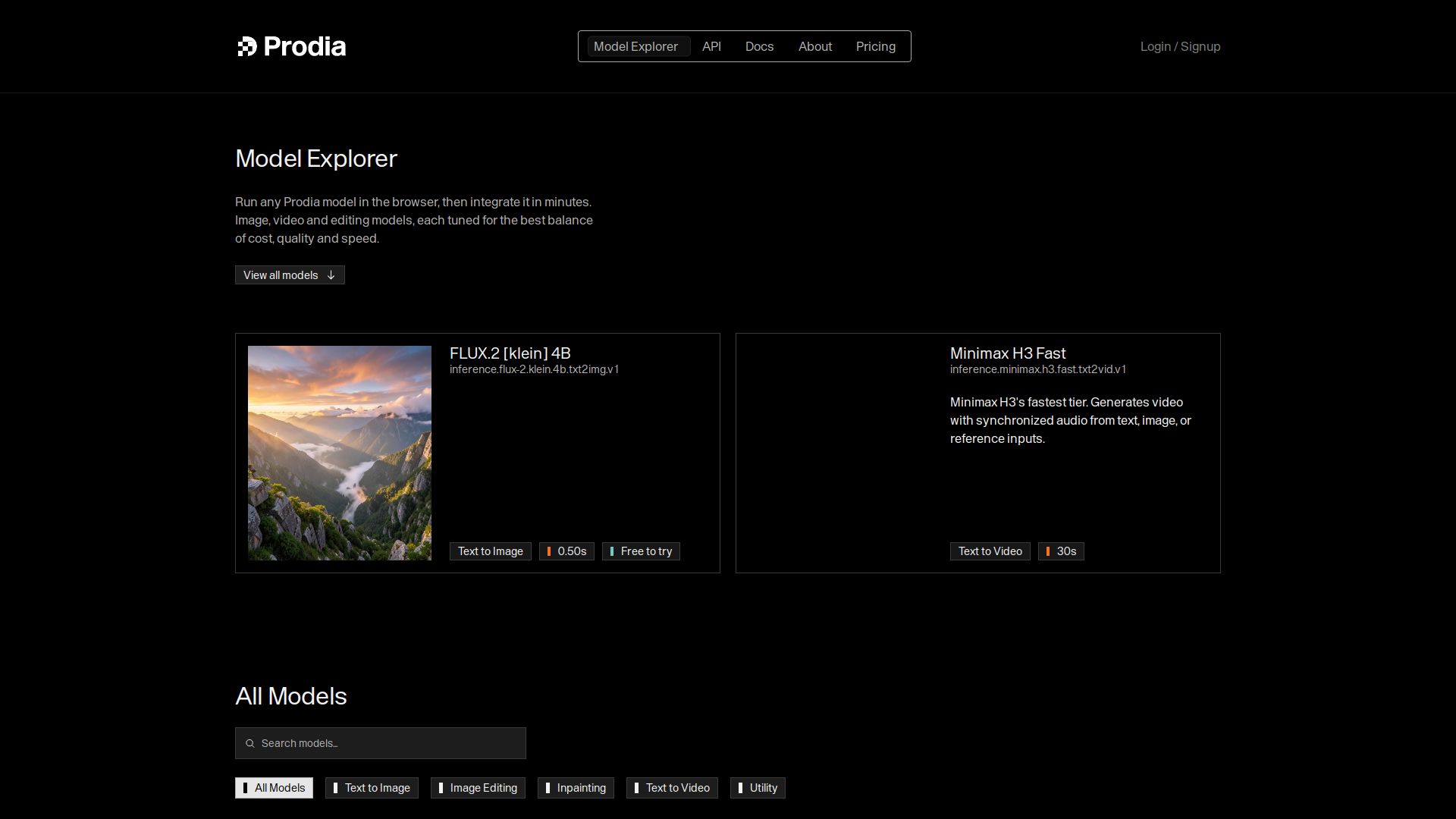Image resolution: width=1456 pixels, height=819 pixels.
Task: Click the Text to Image tag on FLUX.2 card
Action: pos(491,551)
